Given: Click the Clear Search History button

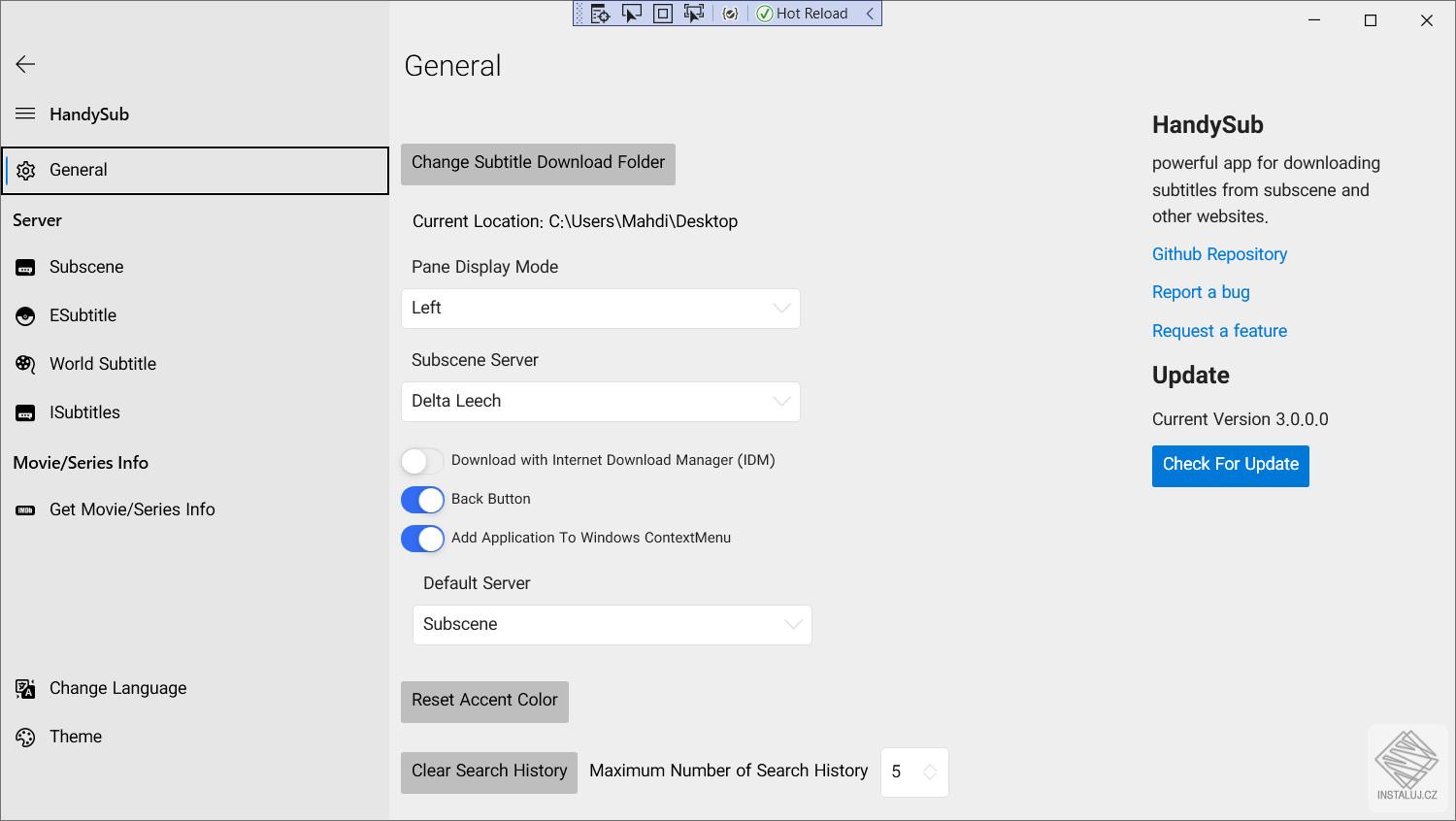Looking at the screenshot, I should pos(489,772).
